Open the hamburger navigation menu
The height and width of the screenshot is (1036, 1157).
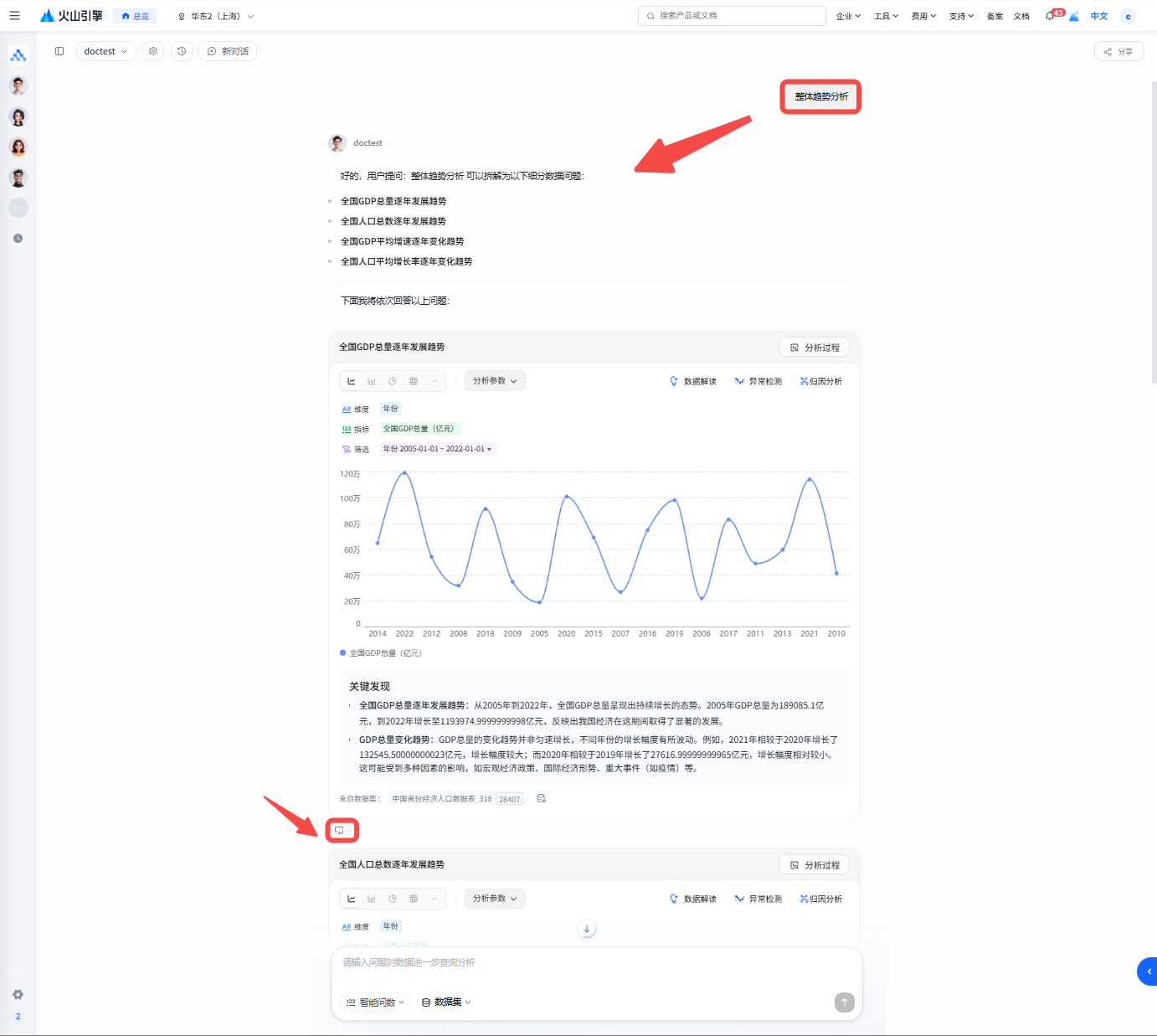(14, 16)
